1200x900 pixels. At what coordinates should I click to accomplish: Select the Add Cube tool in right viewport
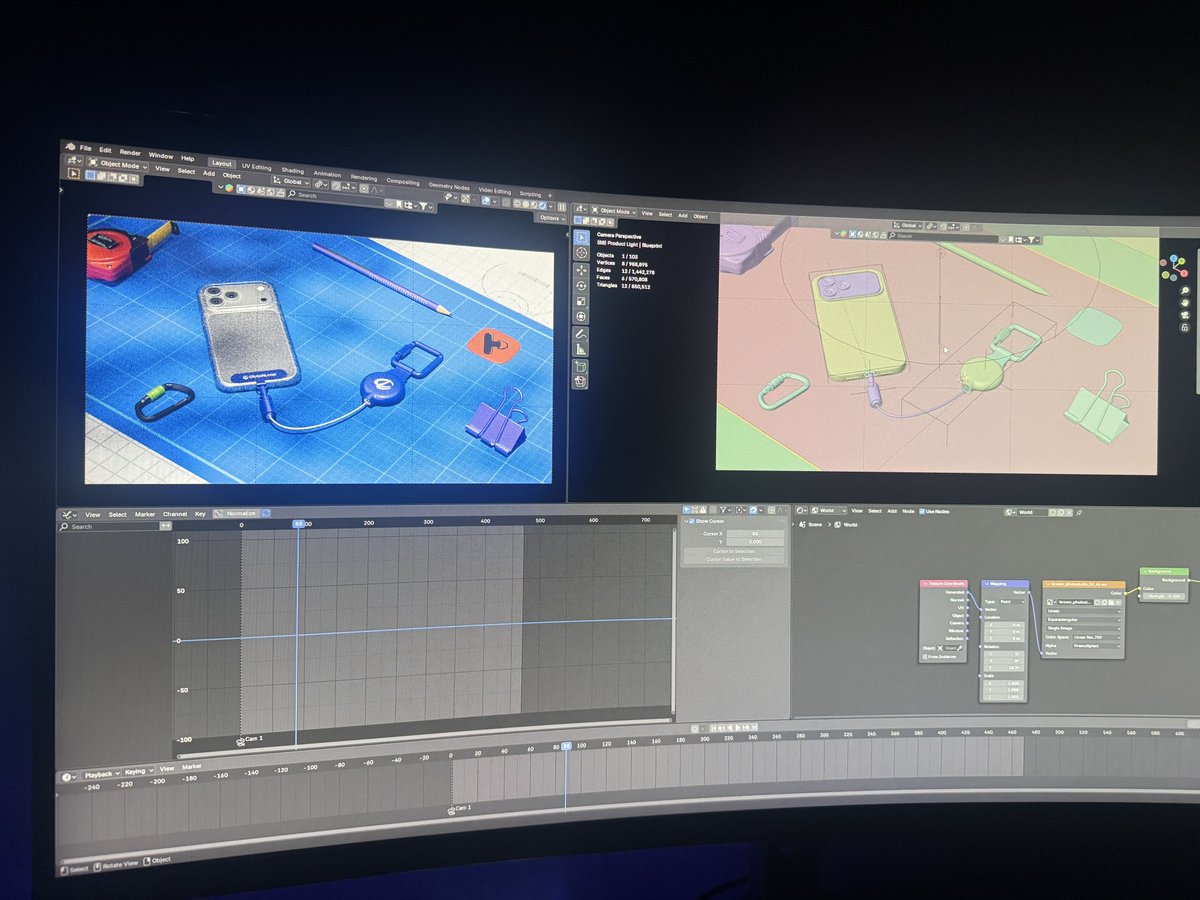pos(581,366)
